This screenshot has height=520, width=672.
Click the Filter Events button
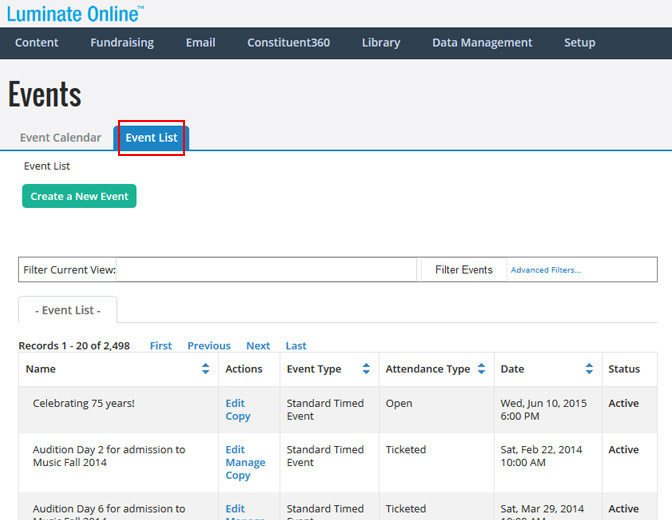coord(463,270)
